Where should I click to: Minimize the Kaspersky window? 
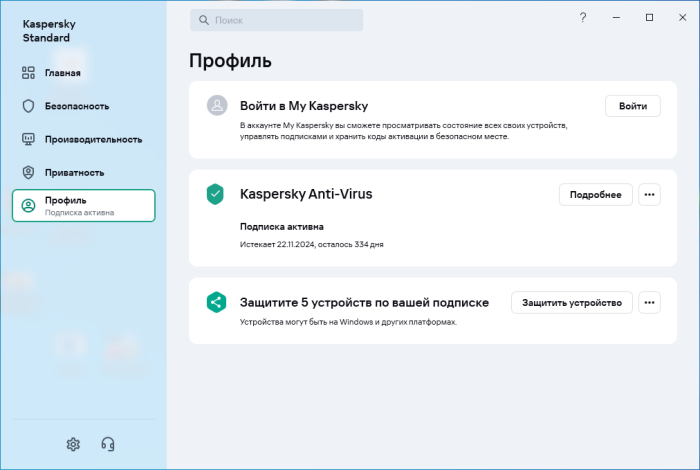tap(616, 17)
